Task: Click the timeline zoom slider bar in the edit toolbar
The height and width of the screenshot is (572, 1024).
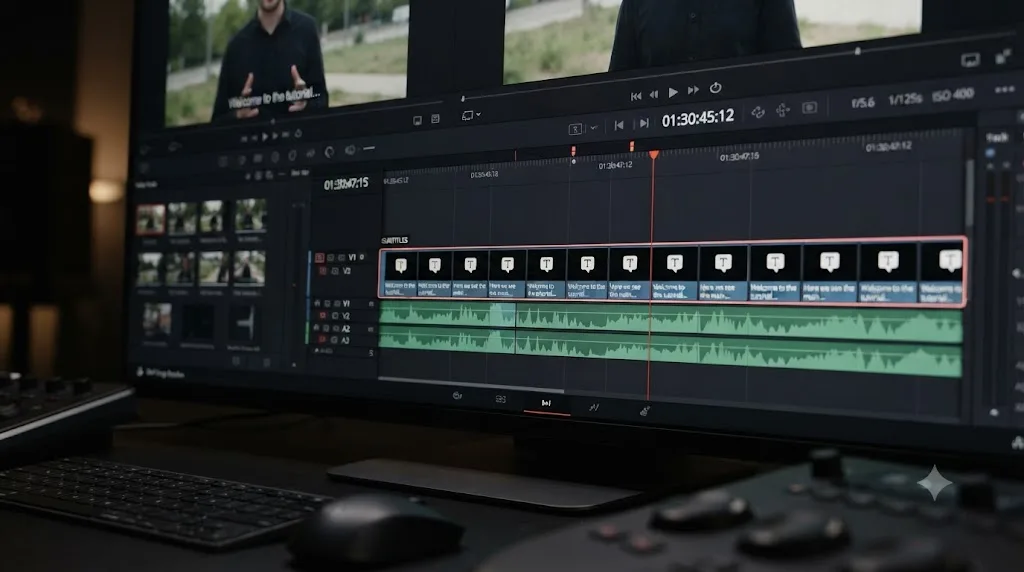Action: [369, 149]
